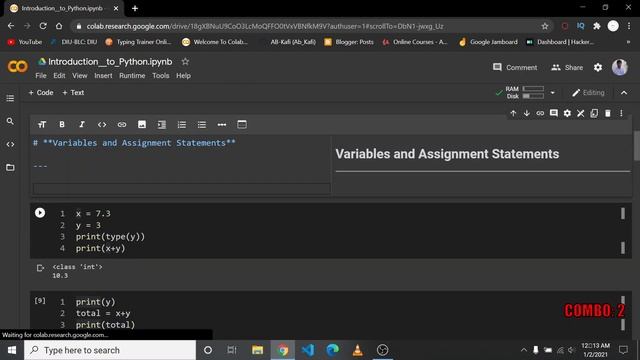Open a new browser tab
The width and height of the screenshot is (640, 360).
tap(135, 8)
